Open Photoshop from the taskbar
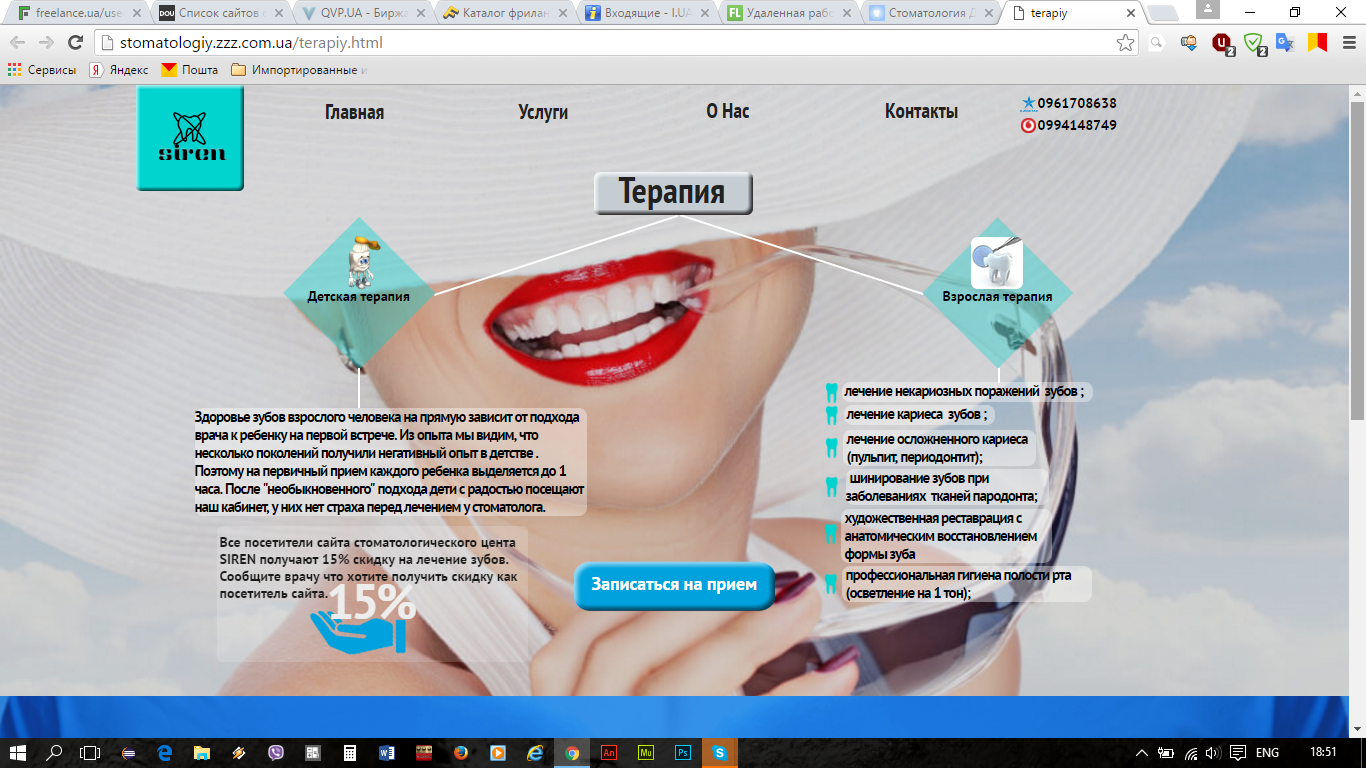The width and height of the screenshot is (1366, 768). pos(683,753)
